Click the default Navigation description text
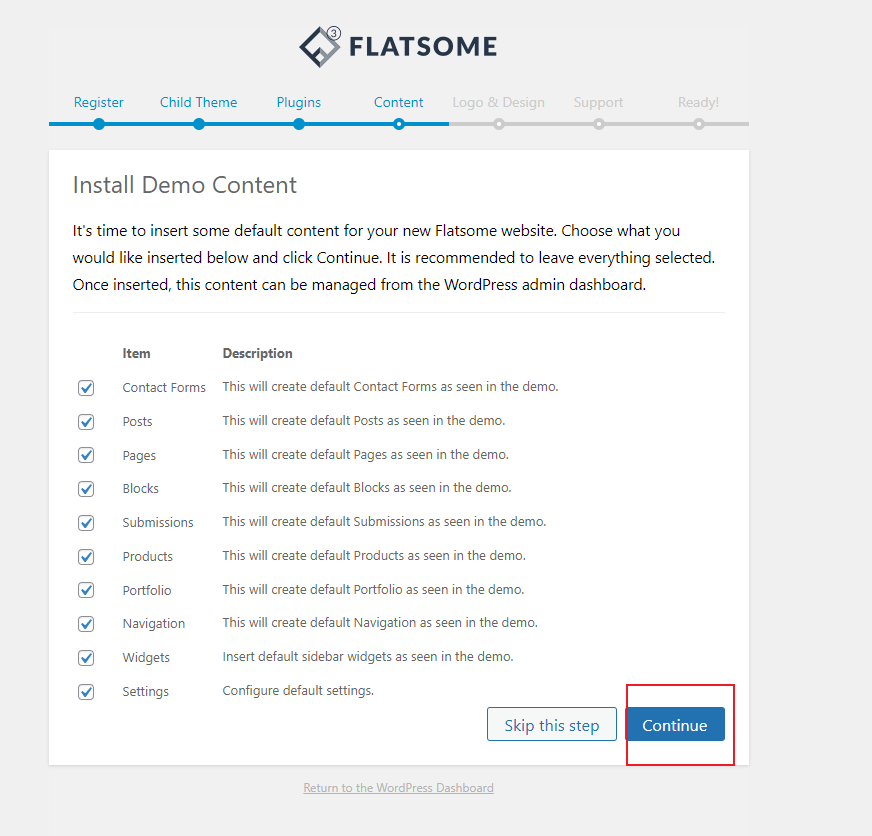 380,623
